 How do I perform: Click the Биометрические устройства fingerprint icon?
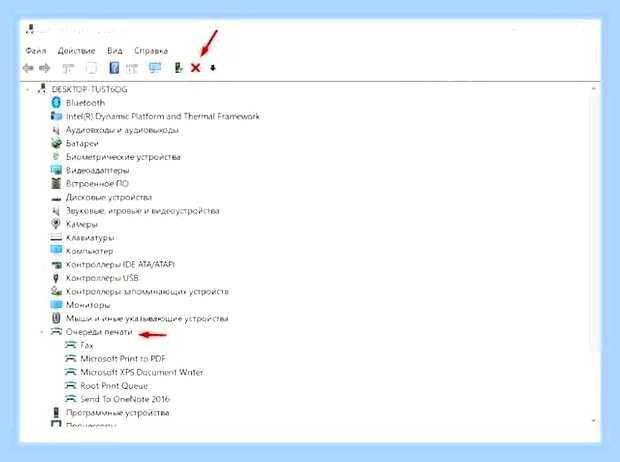(x=56, y=157)
